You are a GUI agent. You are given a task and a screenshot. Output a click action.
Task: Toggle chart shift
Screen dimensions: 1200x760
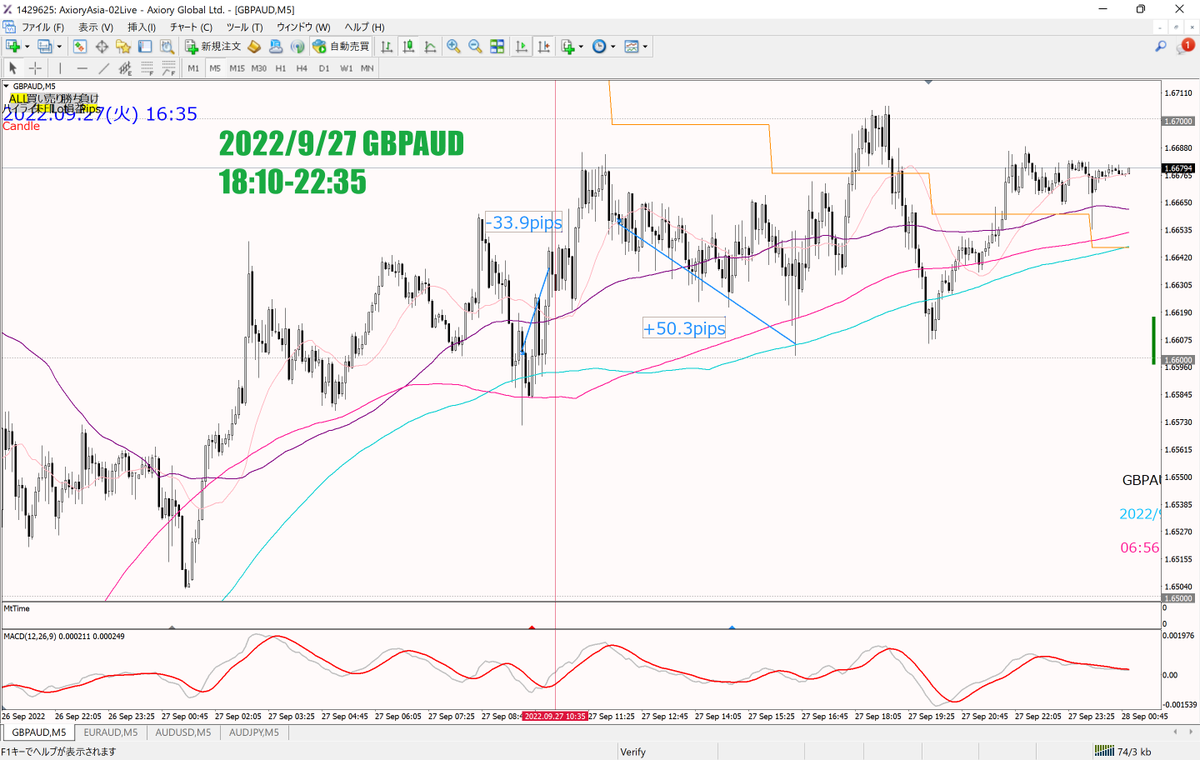point(544,46)
